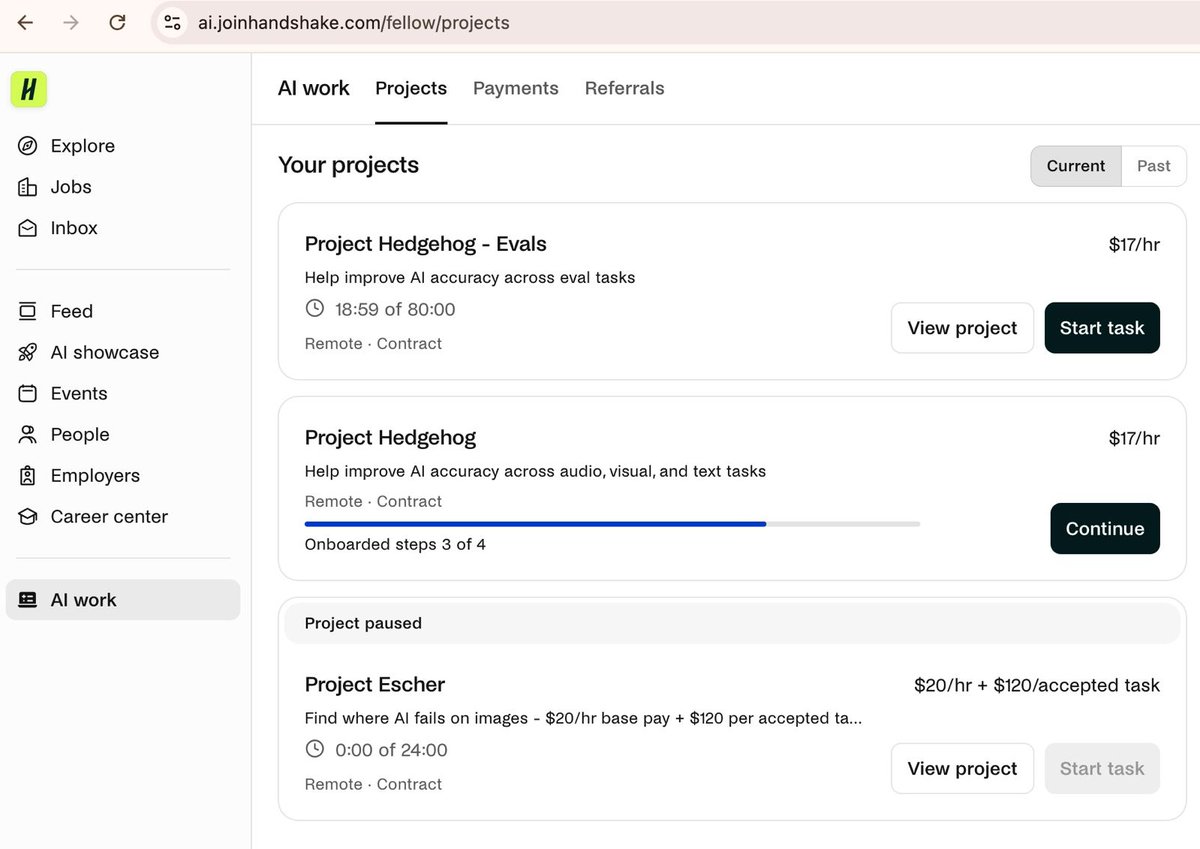Image resolution: width=1200 pixels, height=849 pixels.
Task: Open the Referrals tab
Action: click(625, 88)
